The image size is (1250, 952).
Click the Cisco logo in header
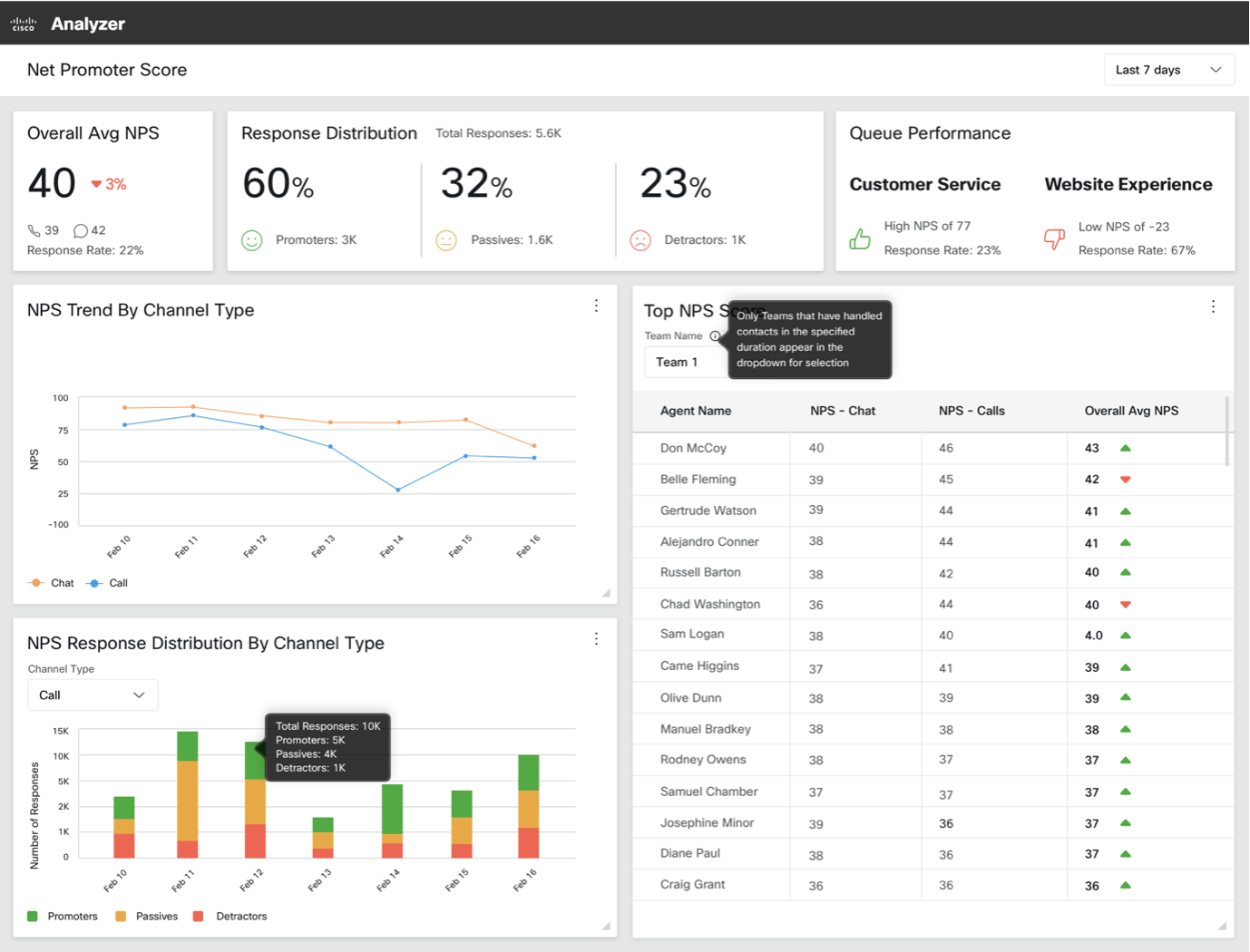[23, 24]
